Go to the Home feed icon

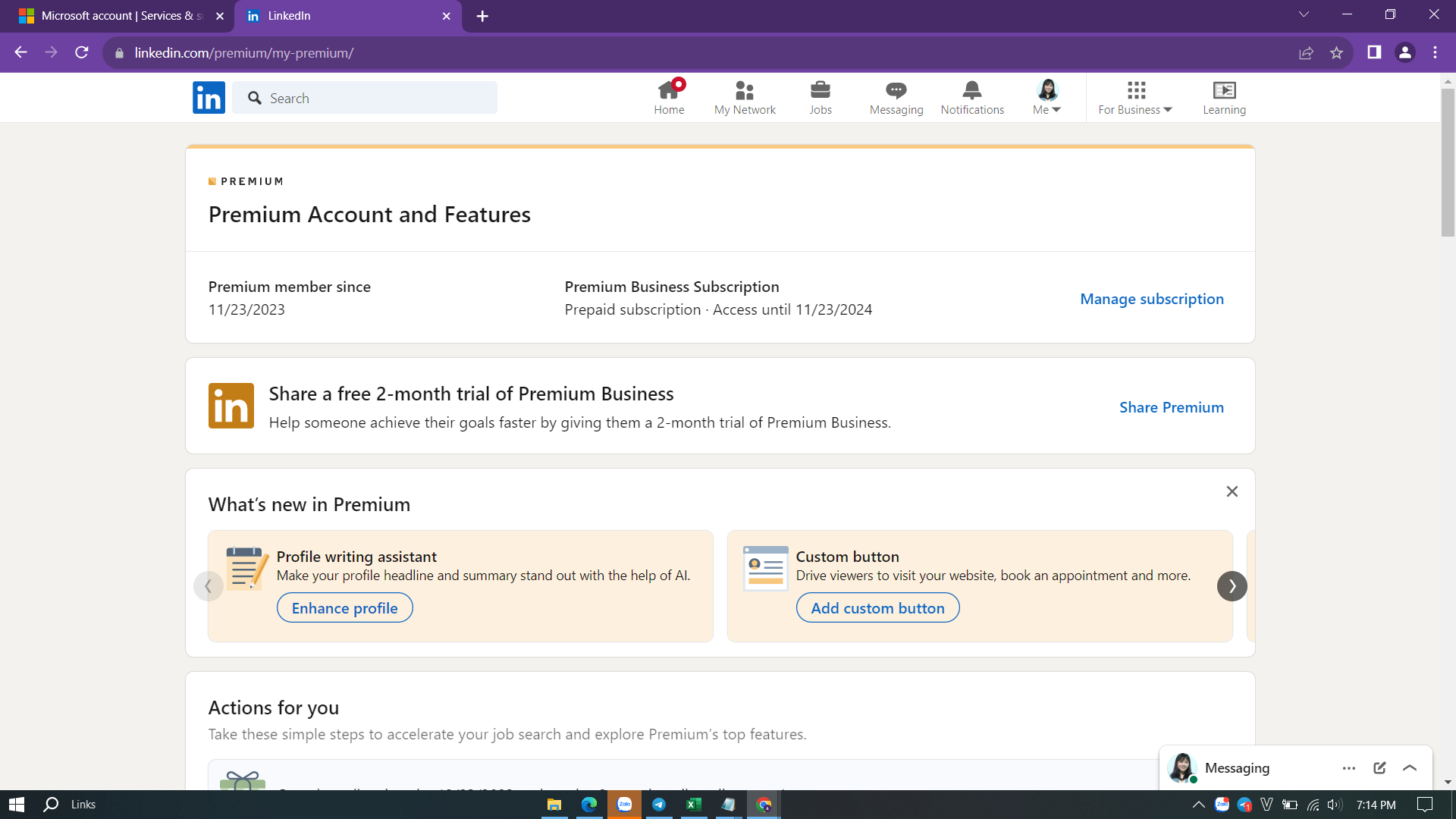(669, 98)
